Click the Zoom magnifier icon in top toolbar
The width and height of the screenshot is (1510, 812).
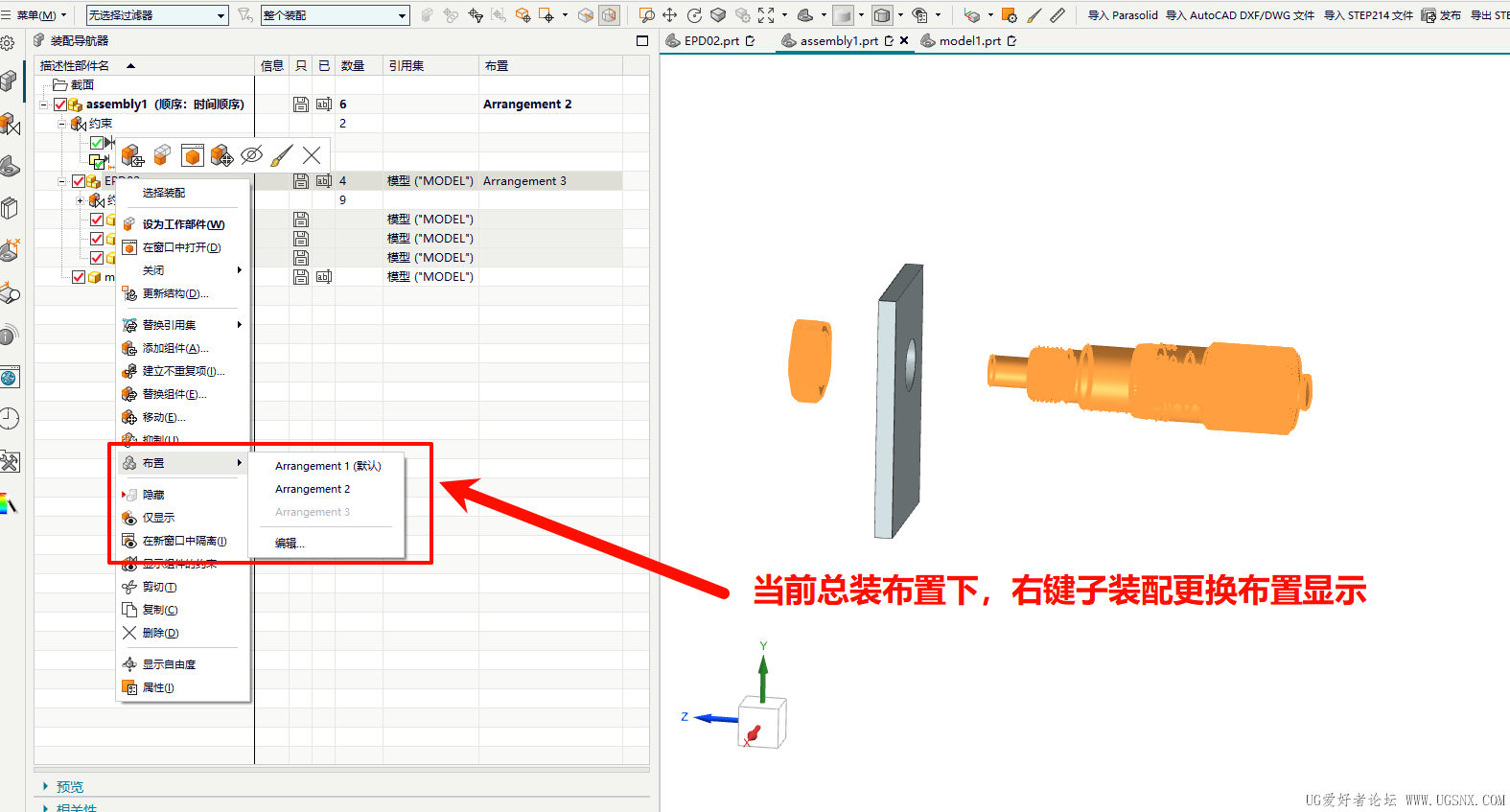tap(646, 15)
